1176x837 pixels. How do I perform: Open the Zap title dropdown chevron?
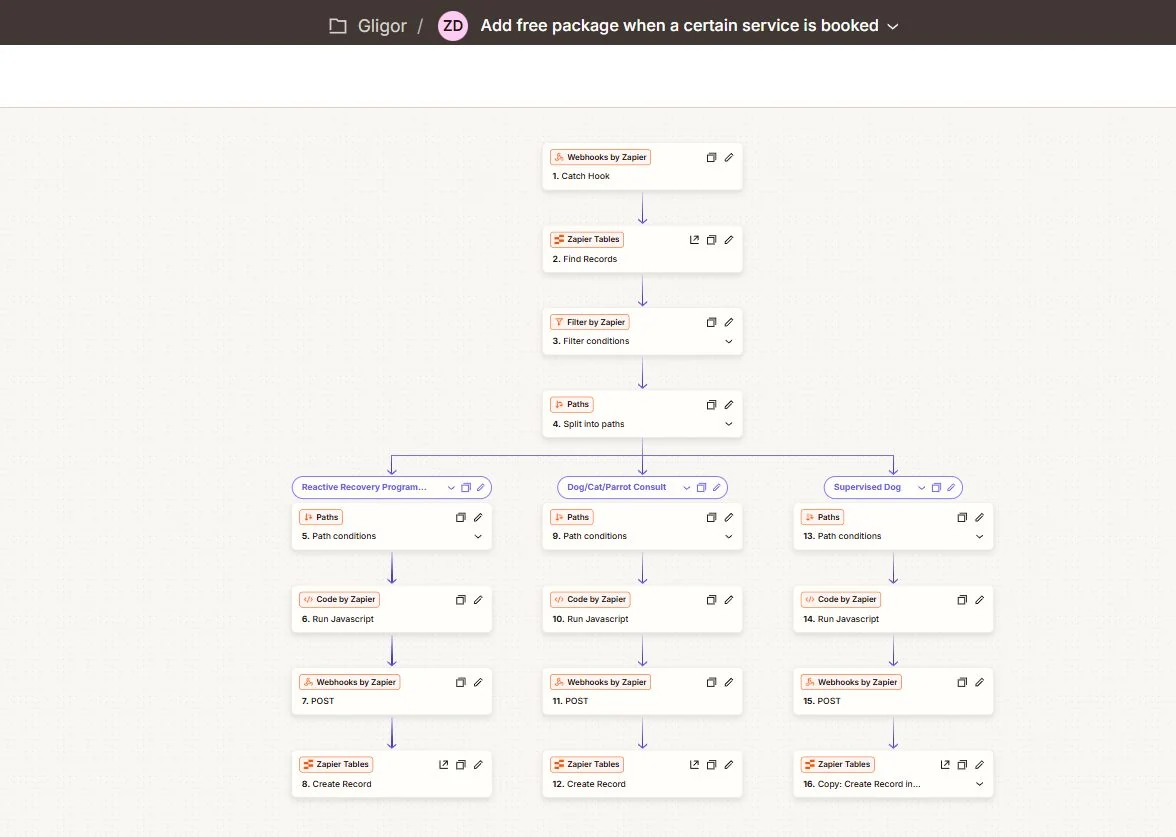click(892, 26)
